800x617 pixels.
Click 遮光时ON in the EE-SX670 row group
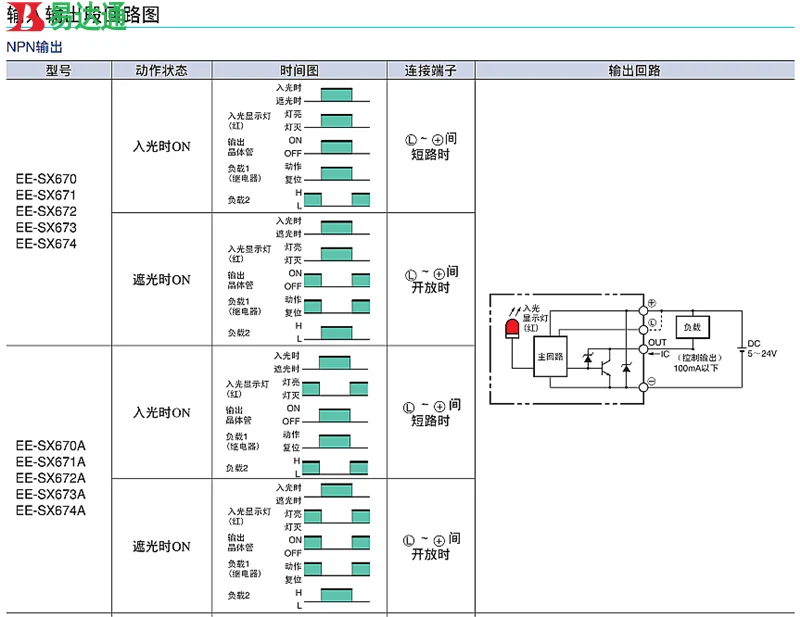pos(161,280)
